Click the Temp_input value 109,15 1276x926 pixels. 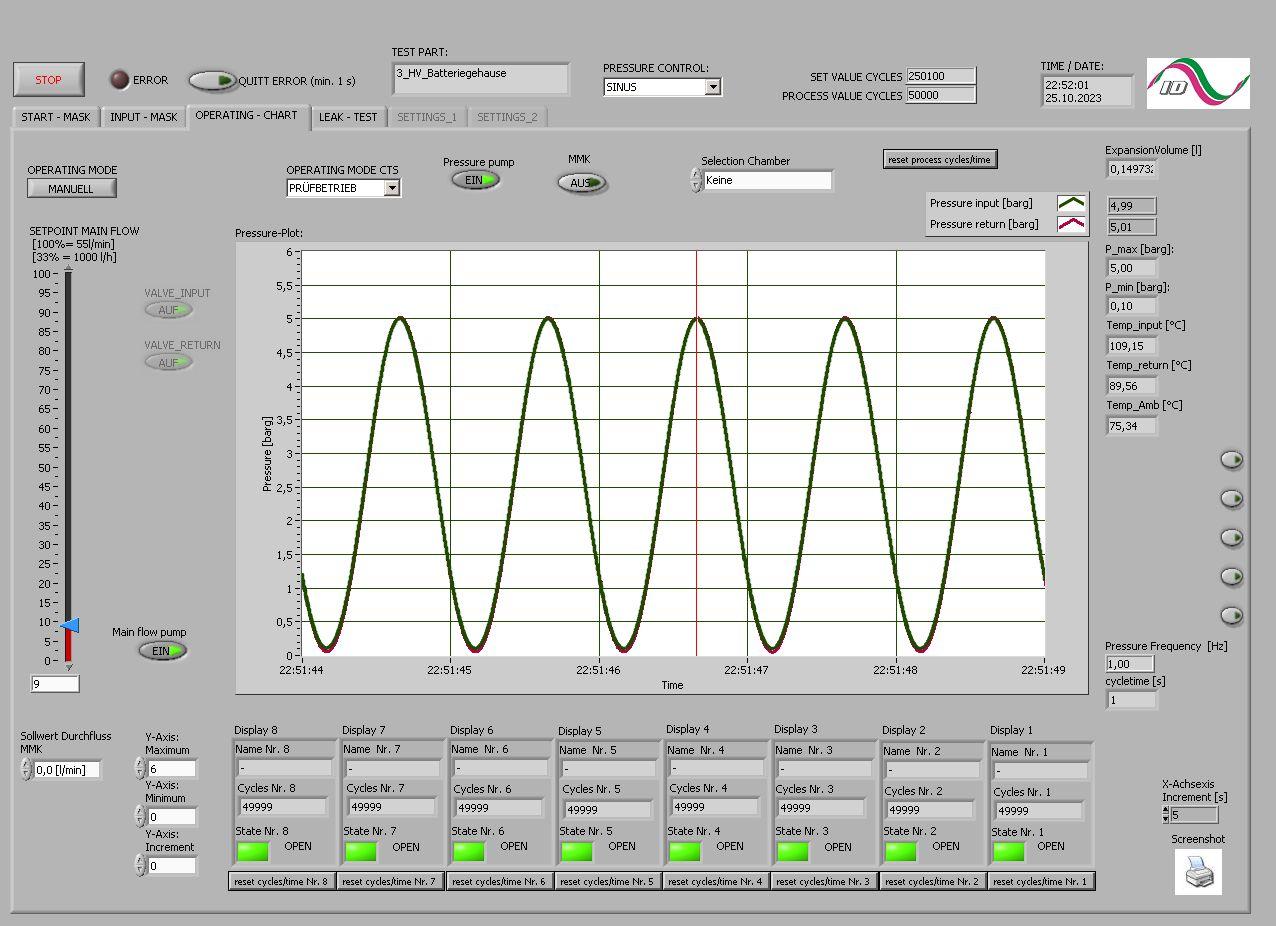tap(1131, 346)
